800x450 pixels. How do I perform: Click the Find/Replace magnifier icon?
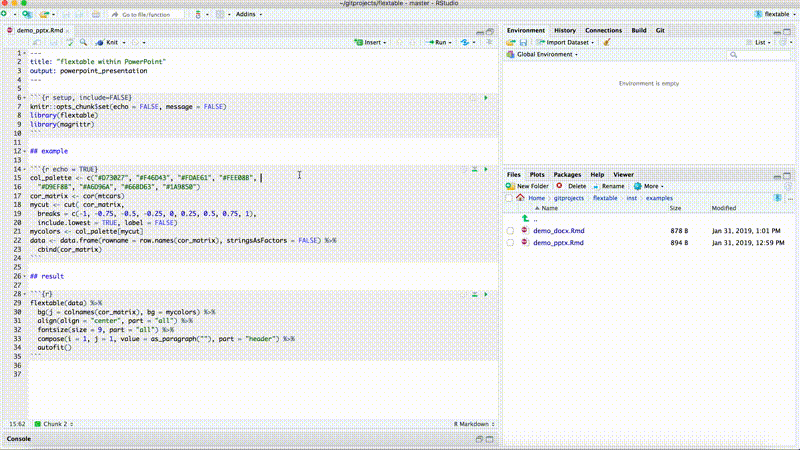(84, 42)
